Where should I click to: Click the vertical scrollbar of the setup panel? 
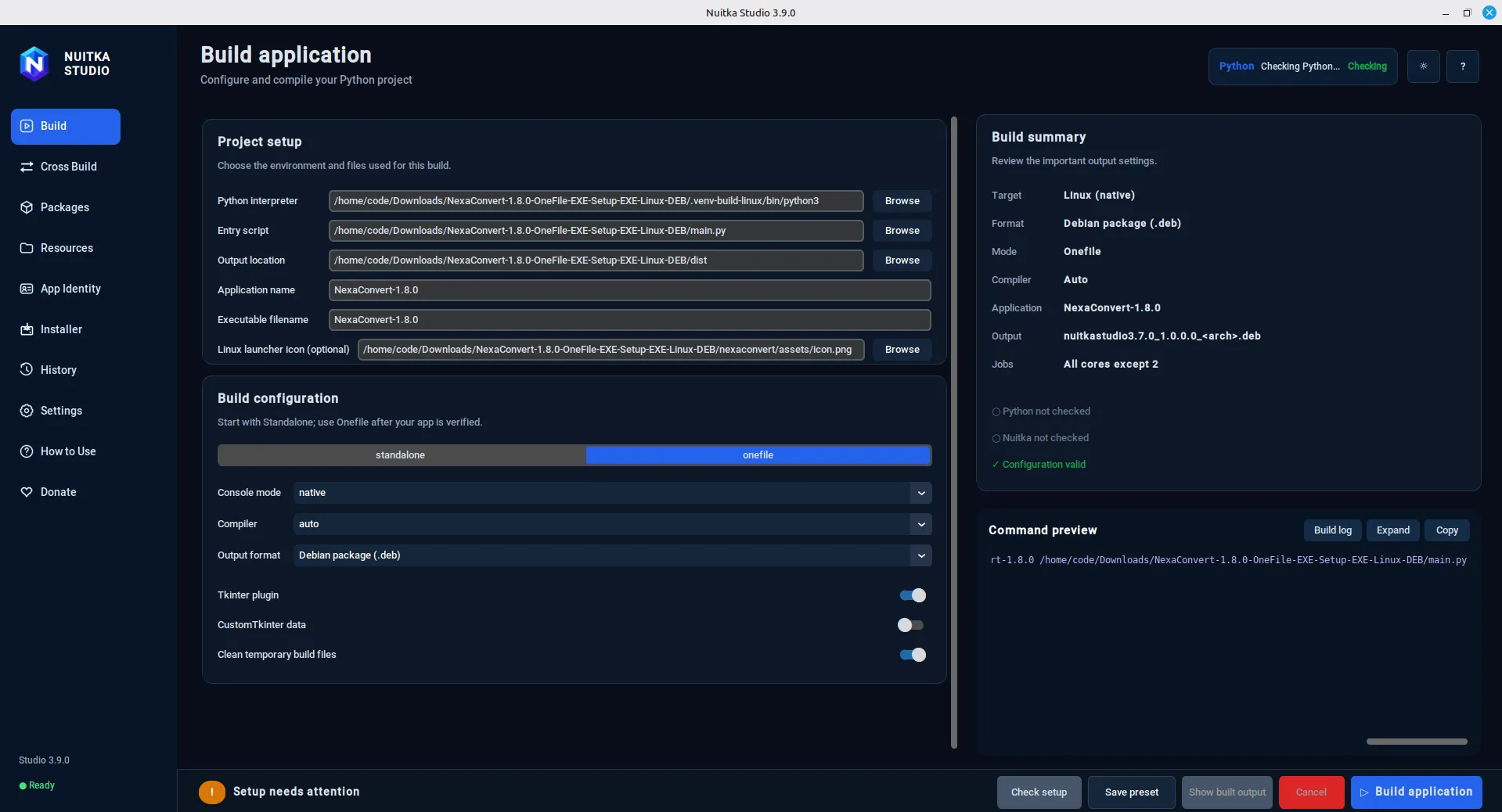click(954, 433)
